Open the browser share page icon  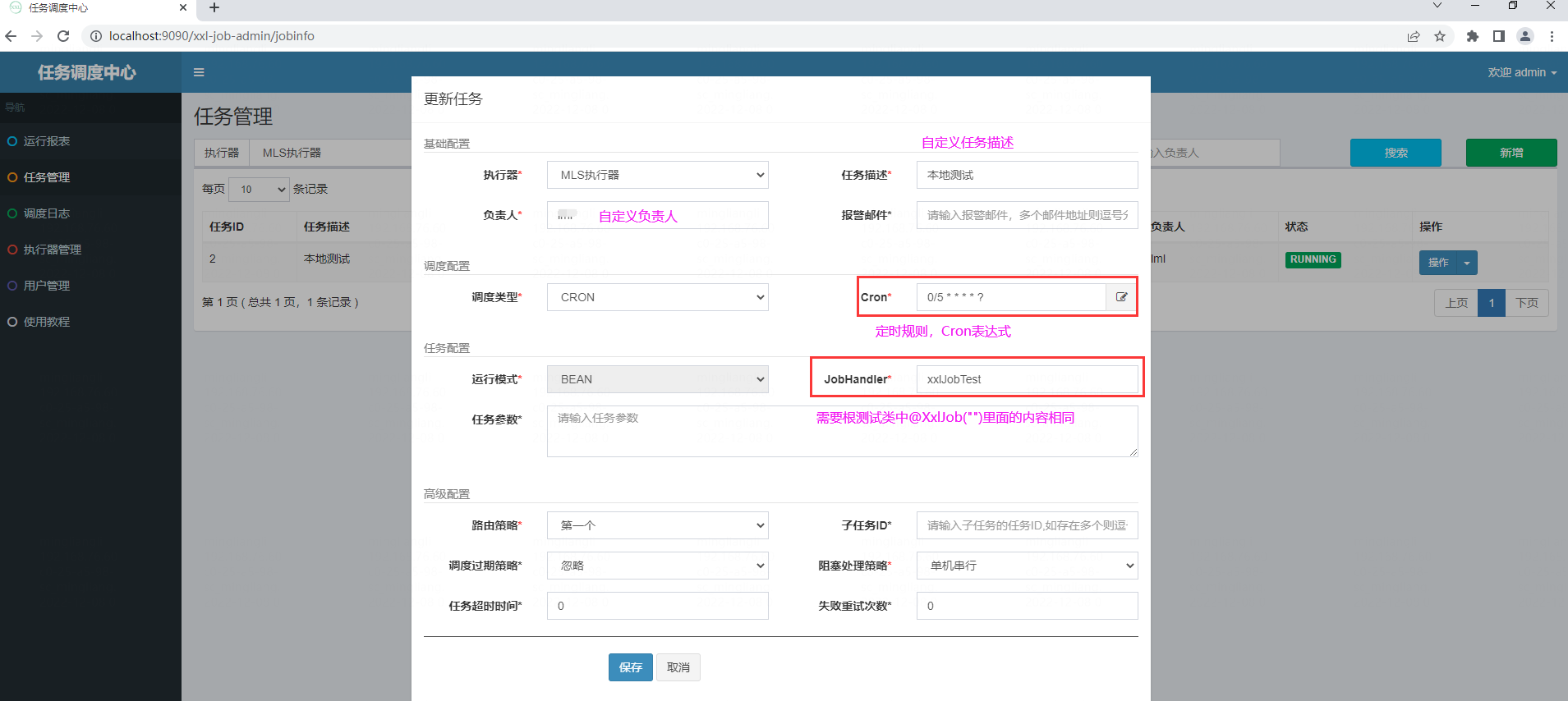tap(1414, 36)
